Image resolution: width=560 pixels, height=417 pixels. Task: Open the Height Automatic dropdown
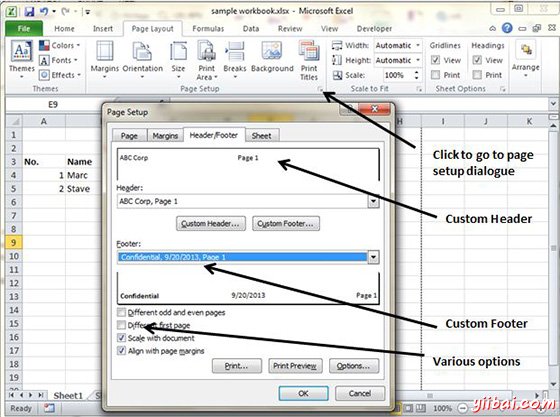(x=418, y=60)
